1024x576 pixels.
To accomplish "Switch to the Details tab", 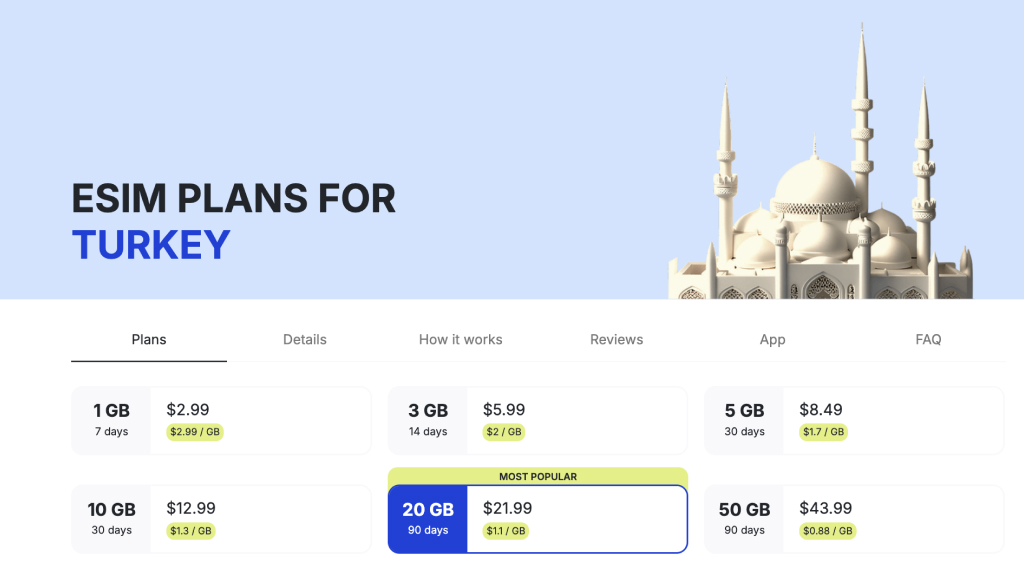I will point(304,339).
